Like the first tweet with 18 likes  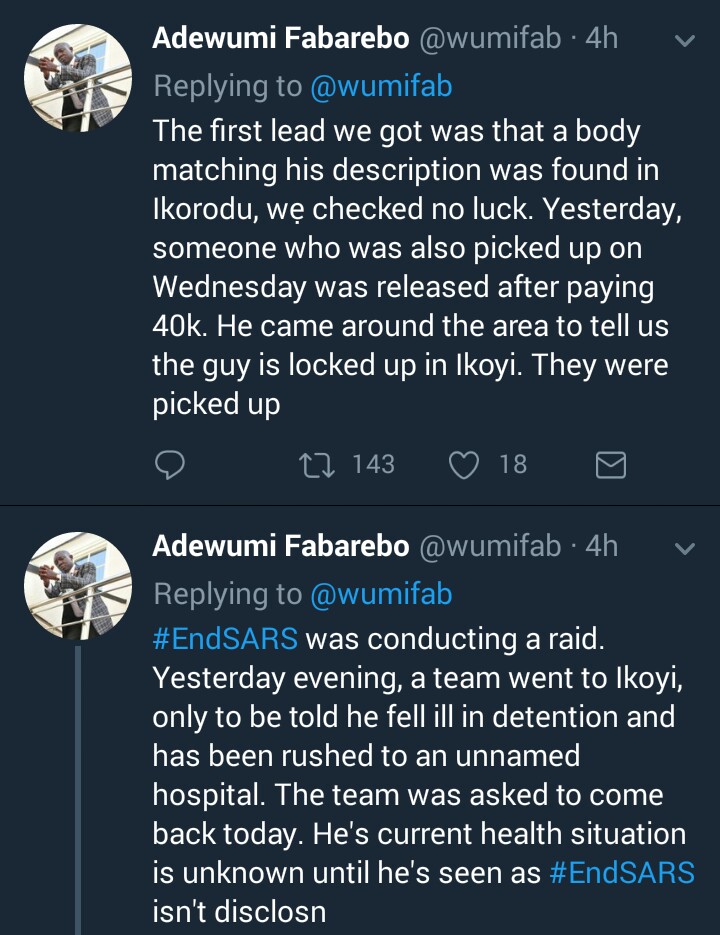pyautogui.click(x=463, y=464)
